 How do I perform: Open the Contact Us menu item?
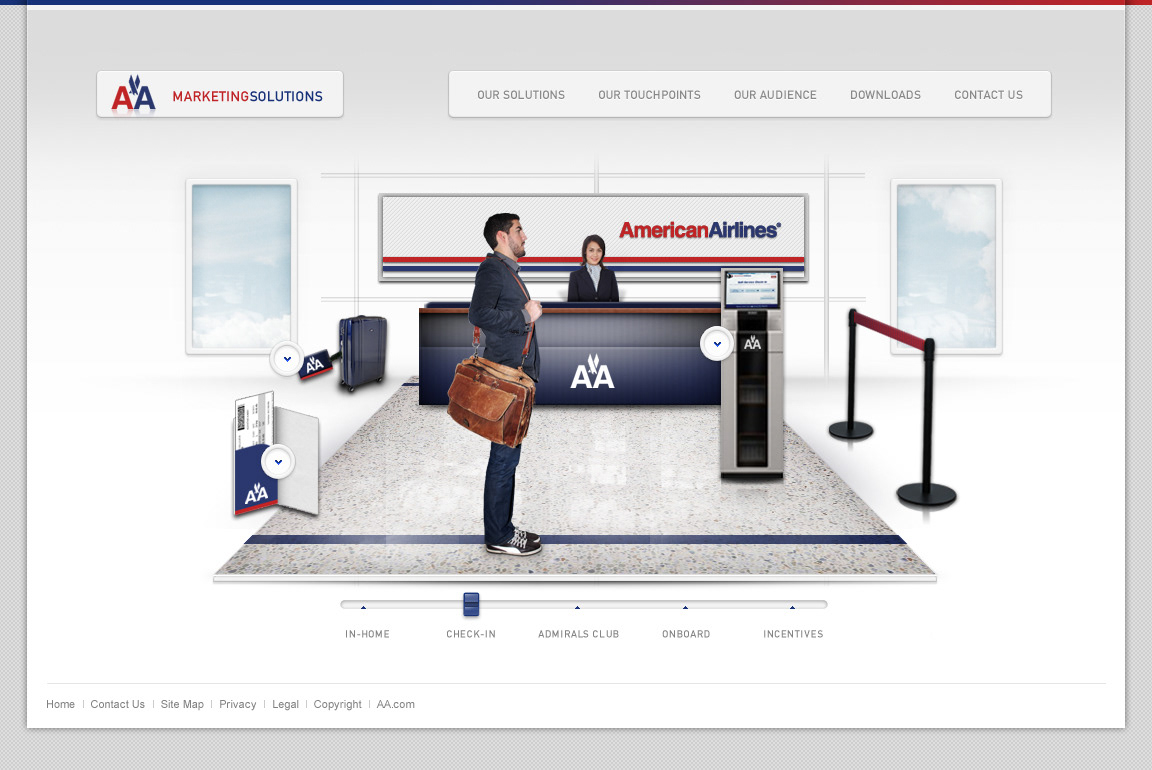pyautogui.click(x=988, y=95)
